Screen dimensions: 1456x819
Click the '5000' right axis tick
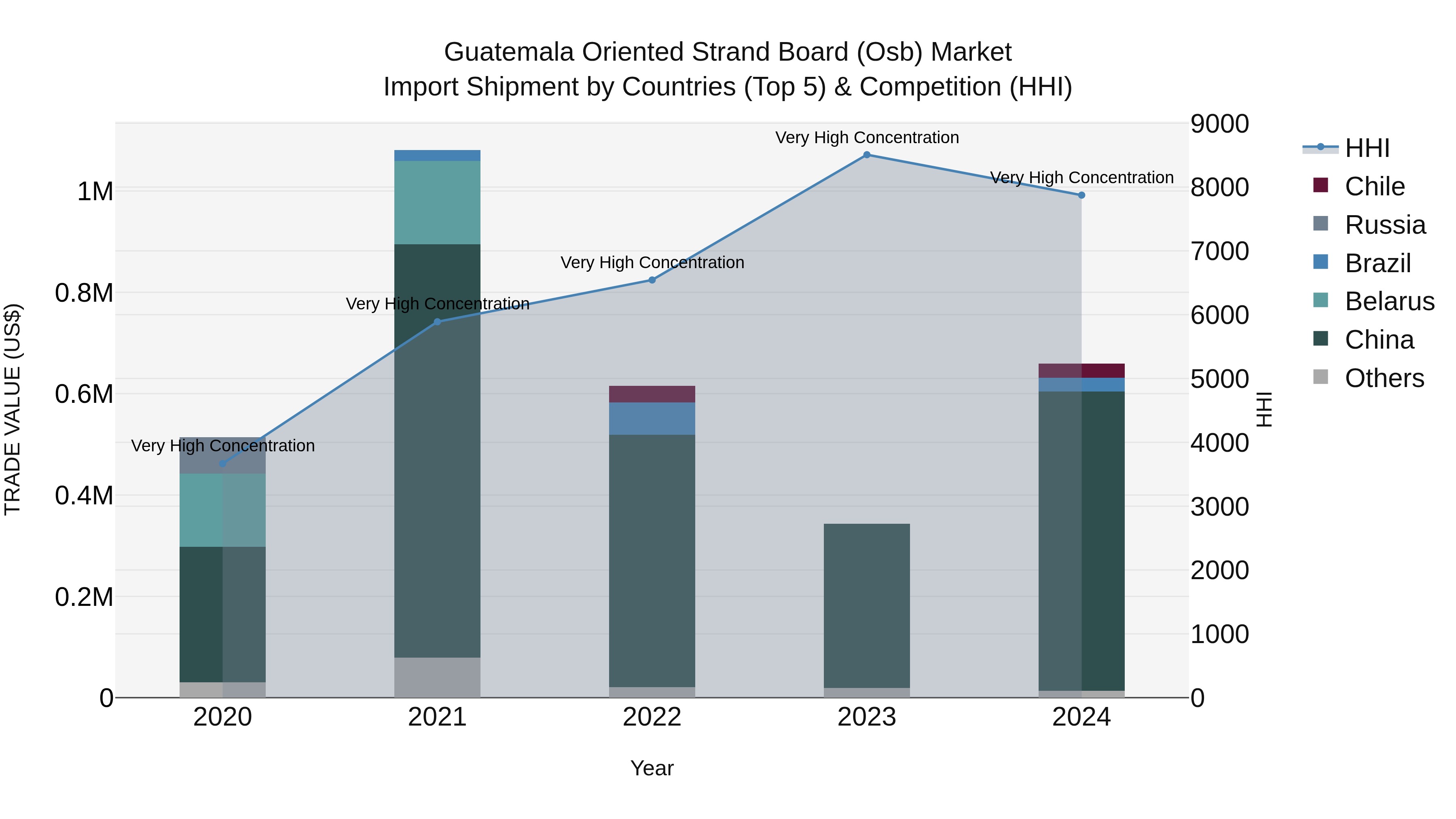1220,379
